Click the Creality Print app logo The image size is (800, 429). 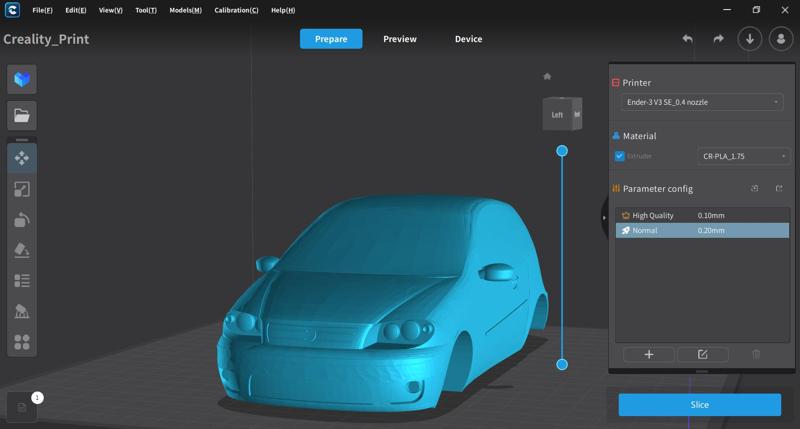(x=12, y=10)
